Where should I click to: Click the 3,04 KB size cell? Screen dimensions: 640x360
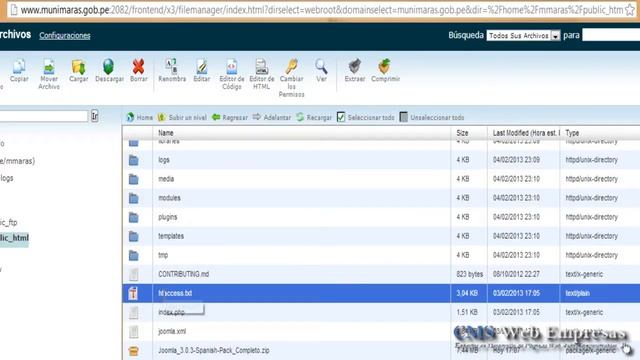467,293
